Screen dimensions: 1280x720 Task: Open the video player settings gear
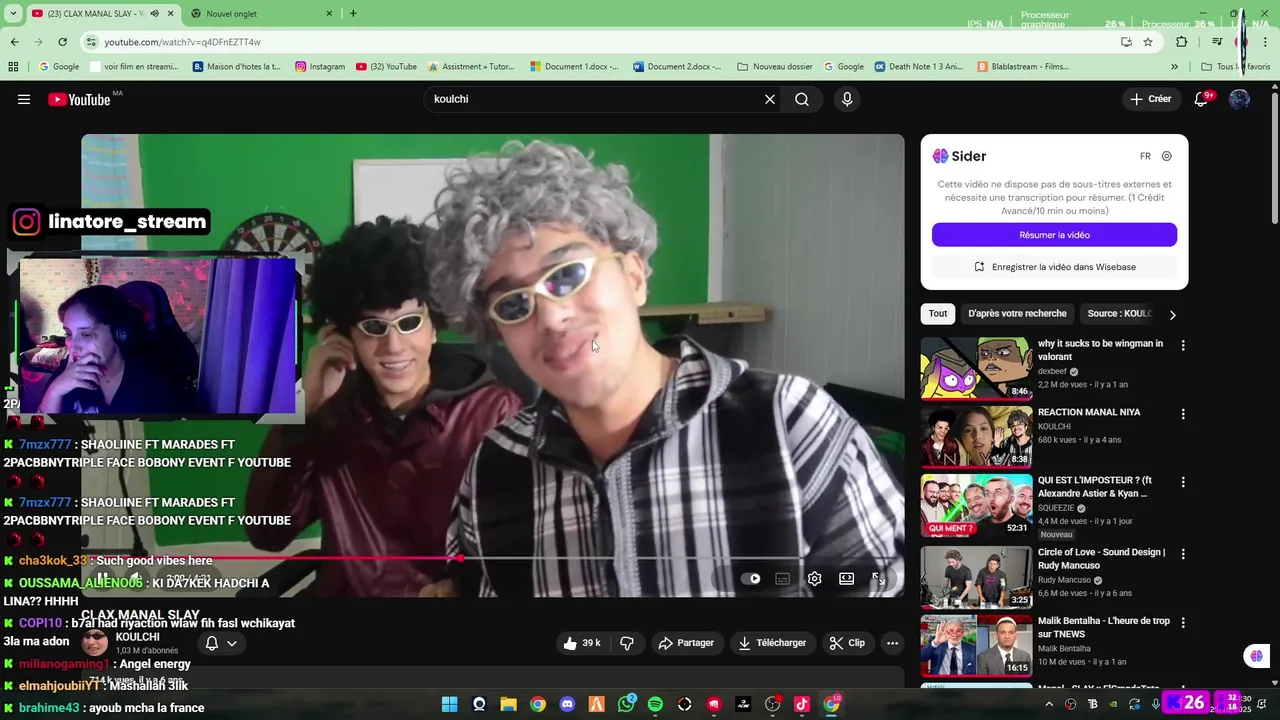(815, 578)
